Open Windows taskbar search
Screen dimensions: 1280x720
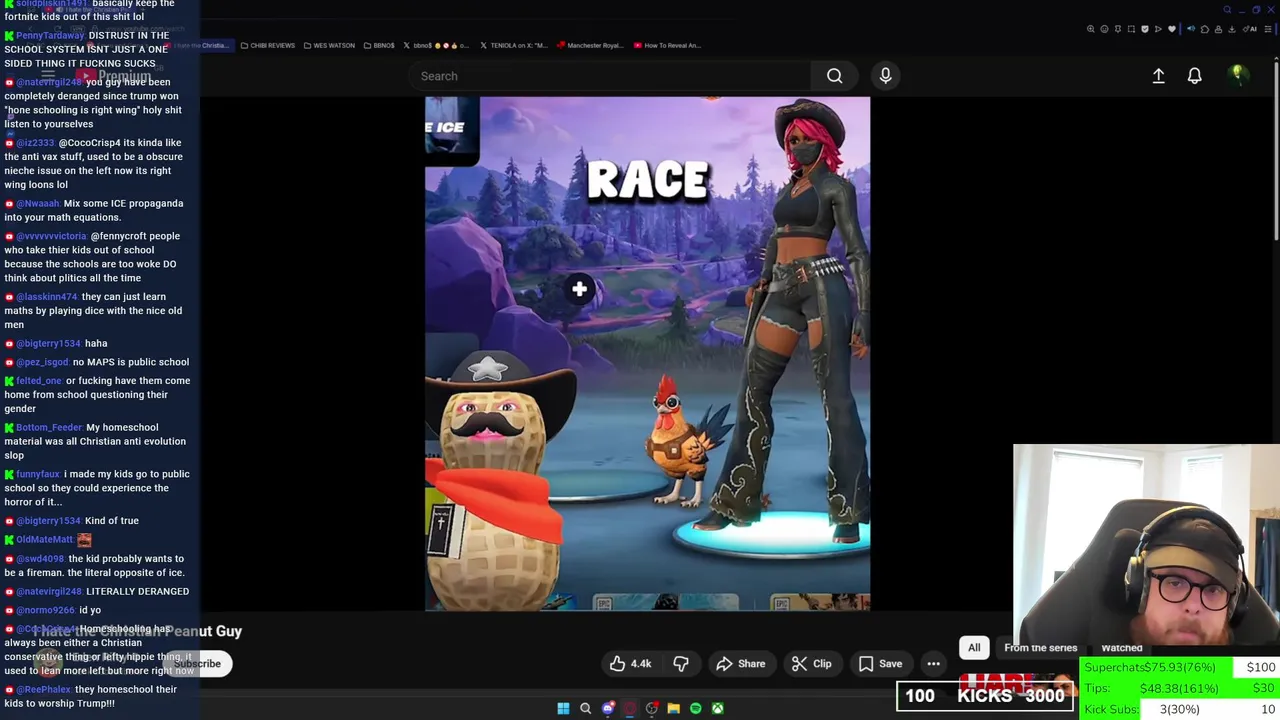(x=585, y=708)
